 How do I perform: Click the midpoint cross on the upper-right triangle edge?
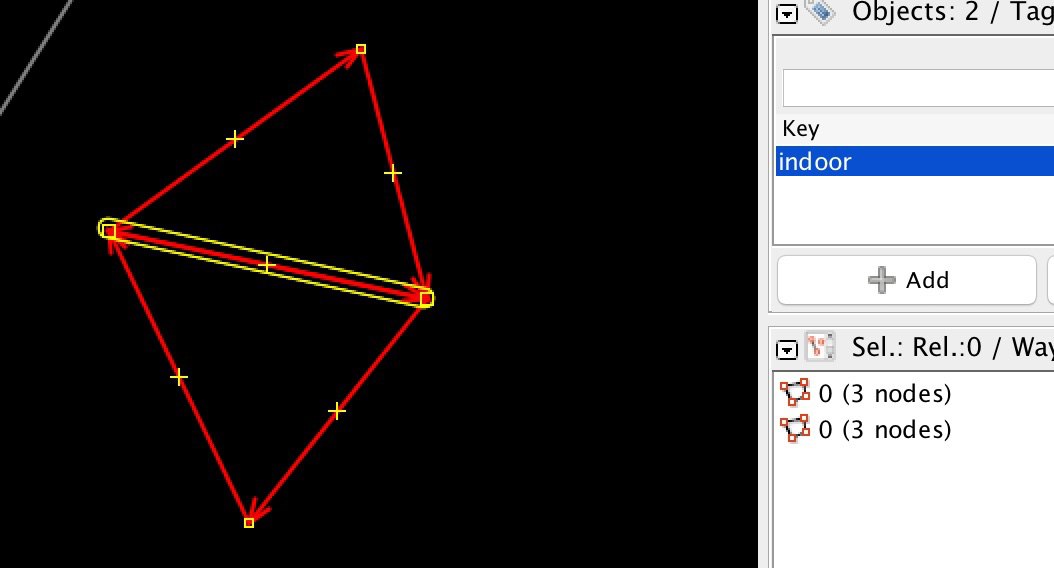click(393, 173)
